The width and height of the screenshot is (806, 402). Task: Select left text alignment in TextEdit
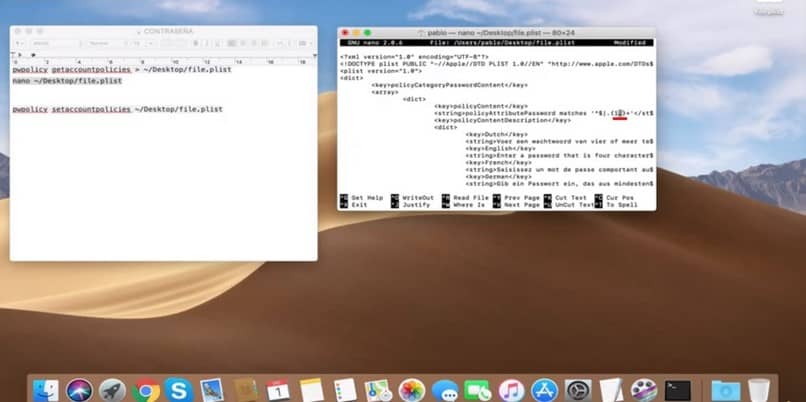232,44
